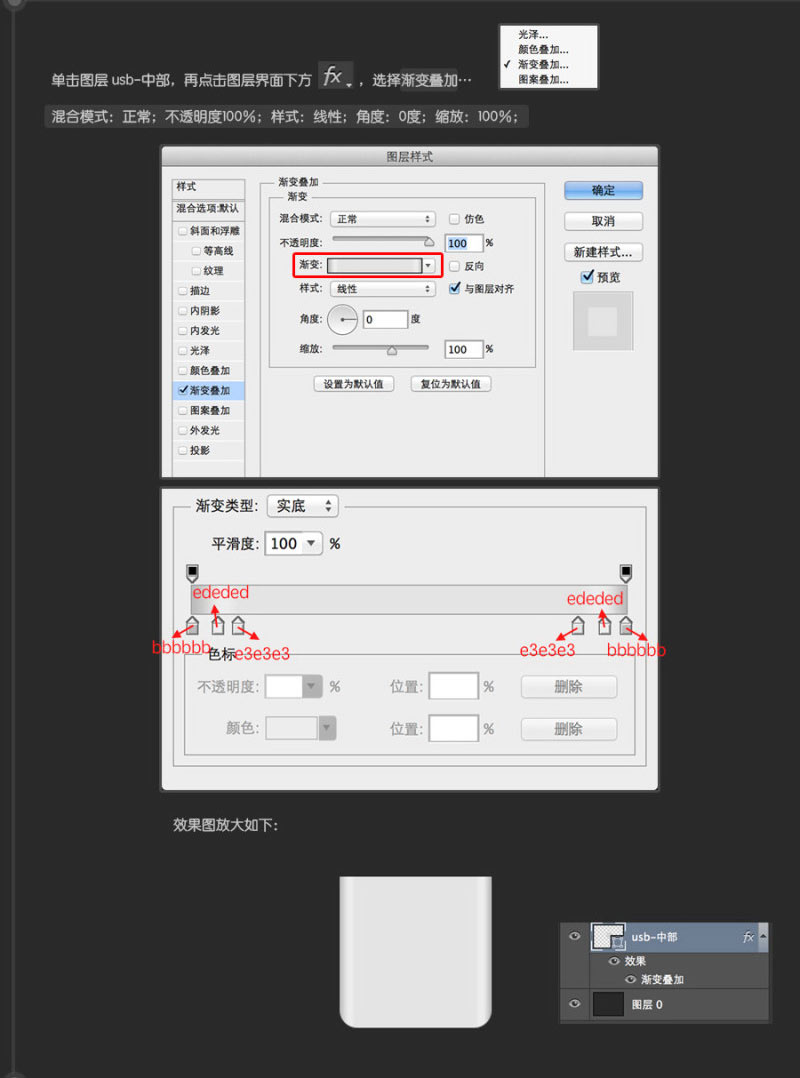Toggle visibility of 图层 0
800x1078 pixels.
click(x=575, y=1003)
